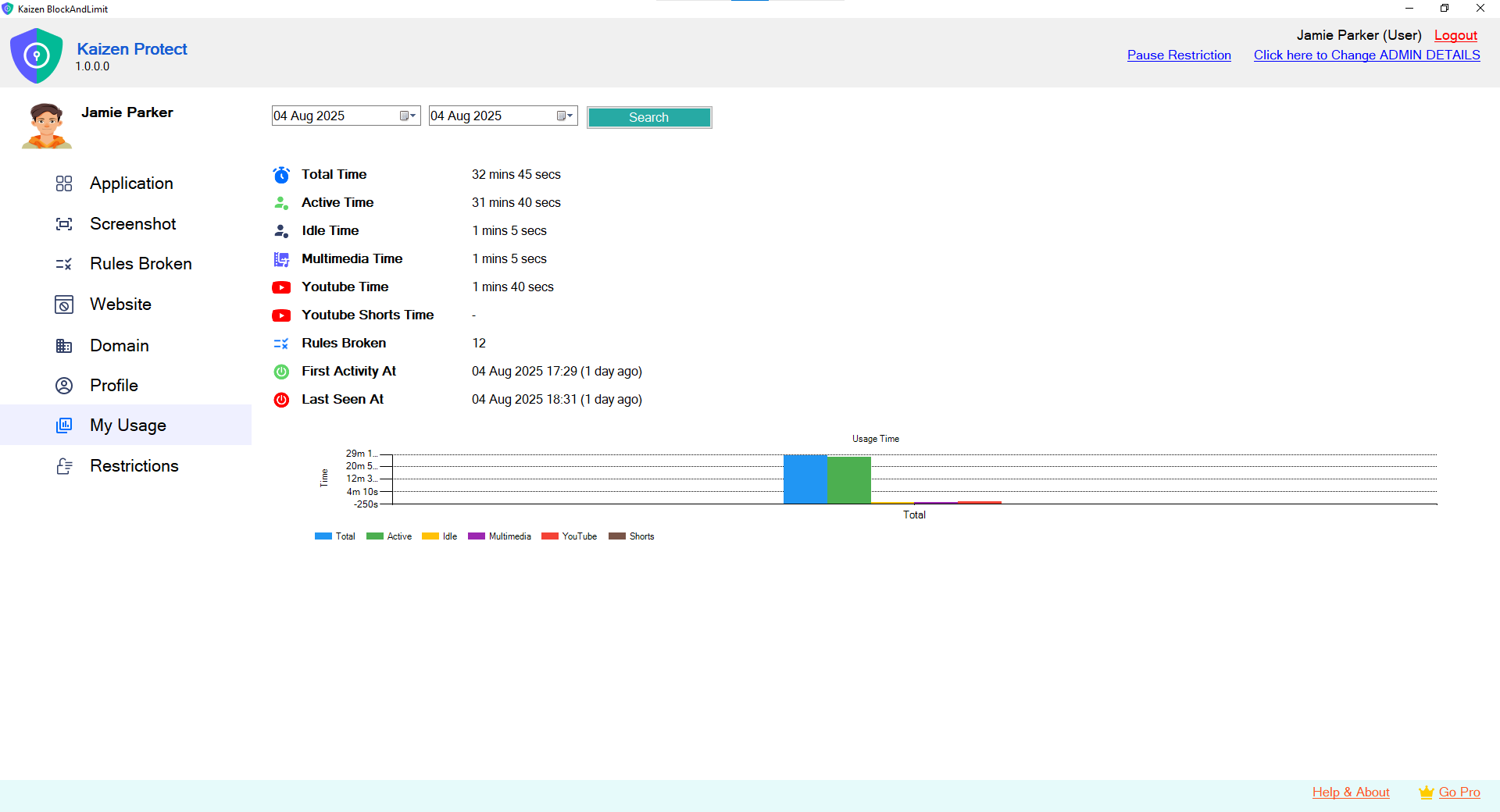The width and height of the screenshot is (1500, 812).
Task: Click the Total Time alarm clock icon
Action: [281, 175]
